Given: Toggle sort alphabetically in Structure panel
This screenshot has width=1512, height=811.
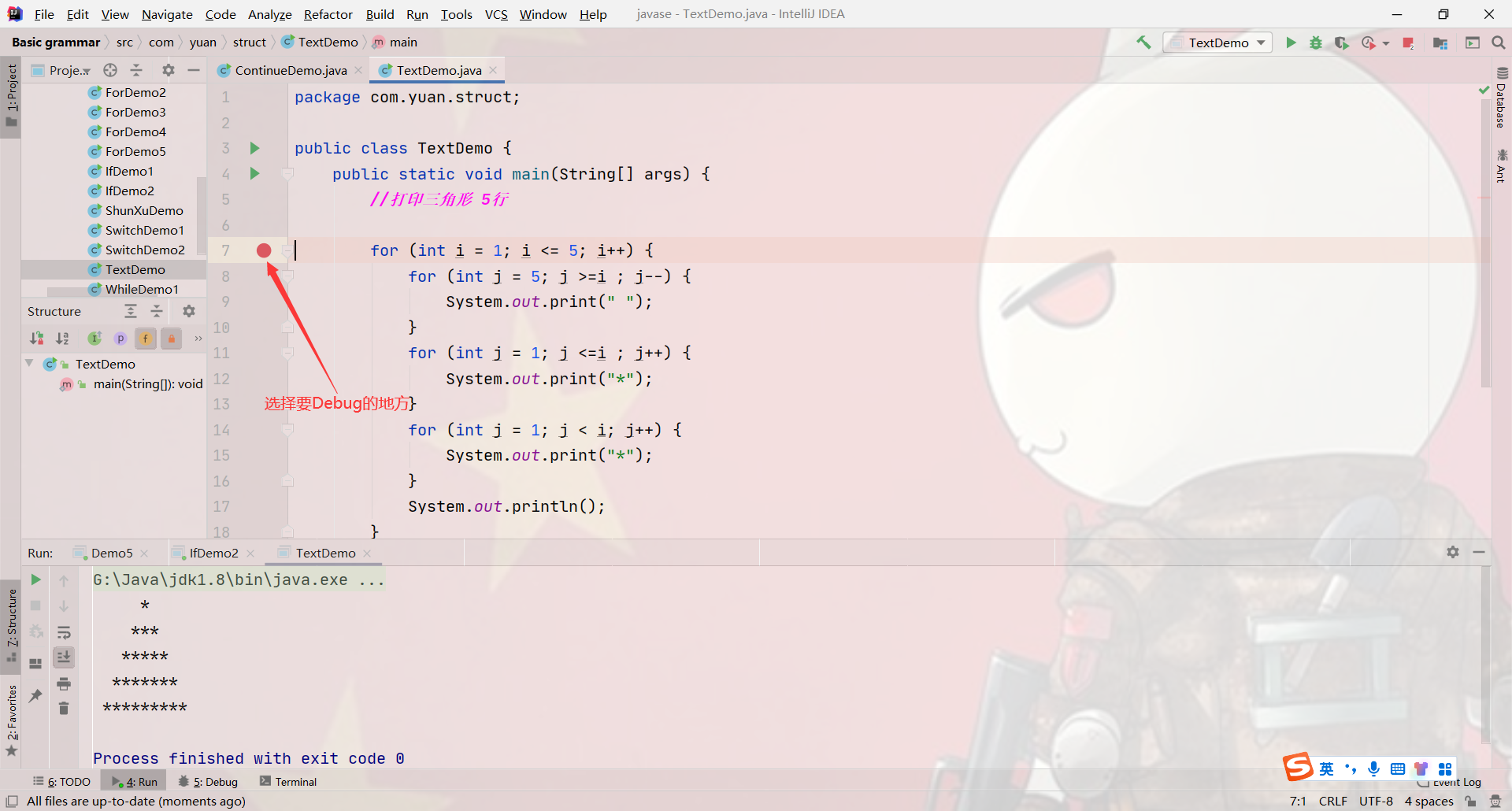Looking at the screenshot, I should point(62,339).
